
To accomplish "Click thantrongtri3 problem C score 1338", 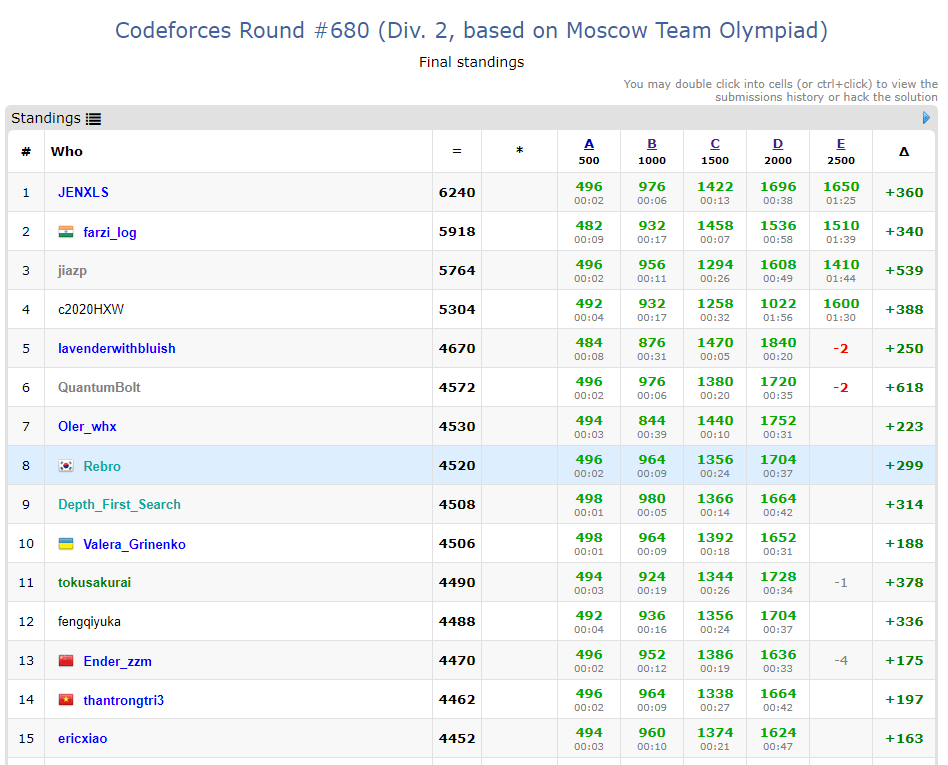I will click(715, 694).
